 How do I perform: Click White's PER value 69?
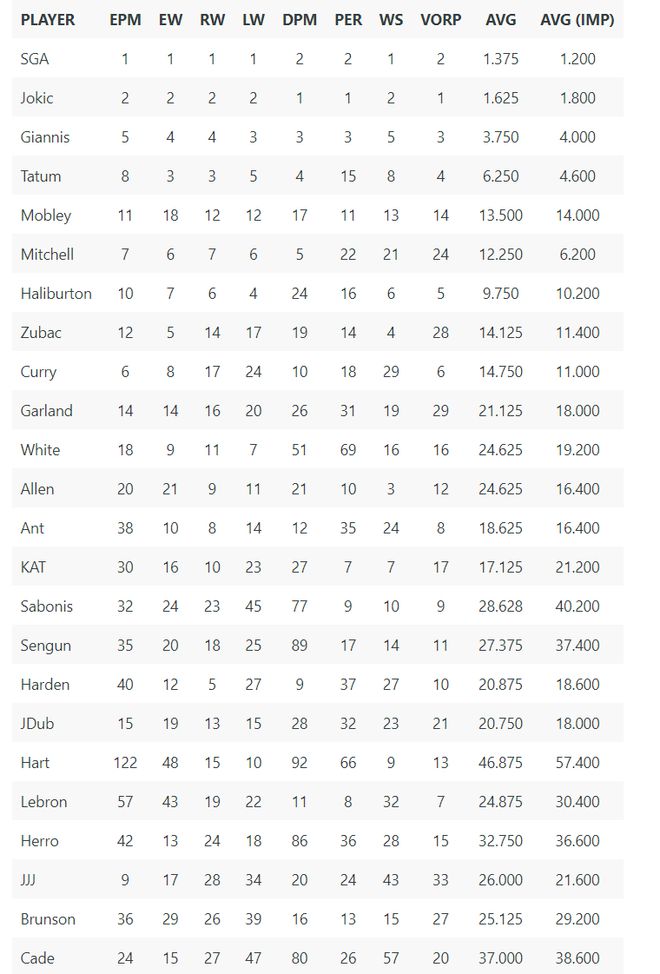(x=348, y=450)
